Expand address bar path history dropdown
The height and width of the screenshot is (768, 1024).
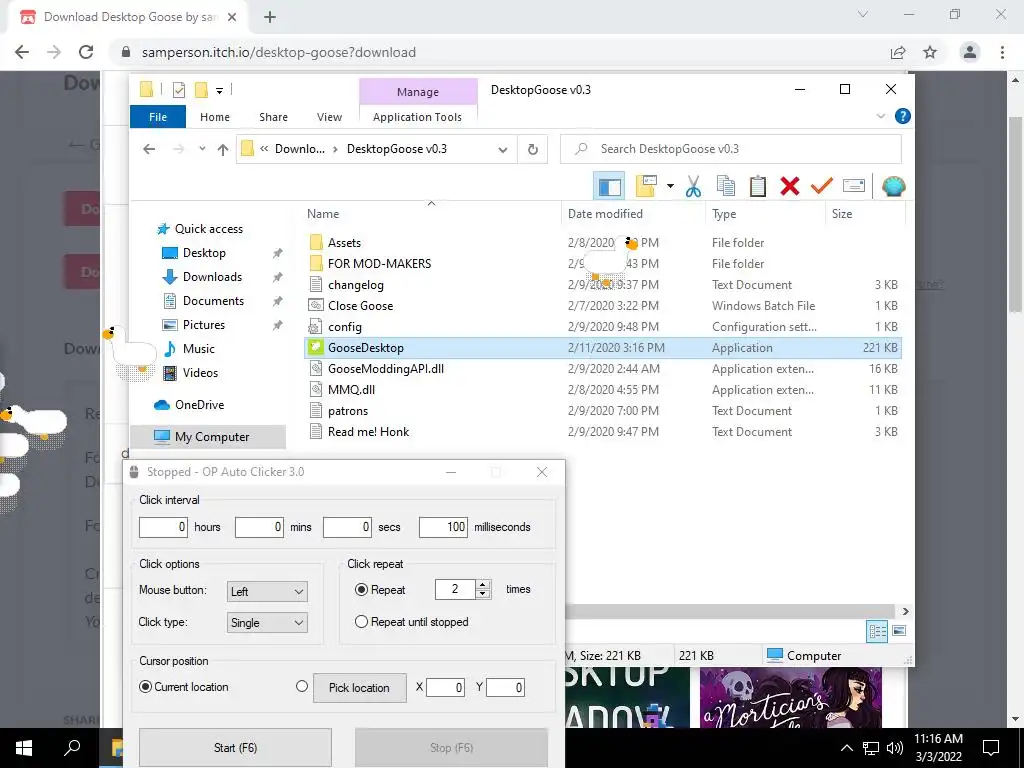tap(503, 150)
